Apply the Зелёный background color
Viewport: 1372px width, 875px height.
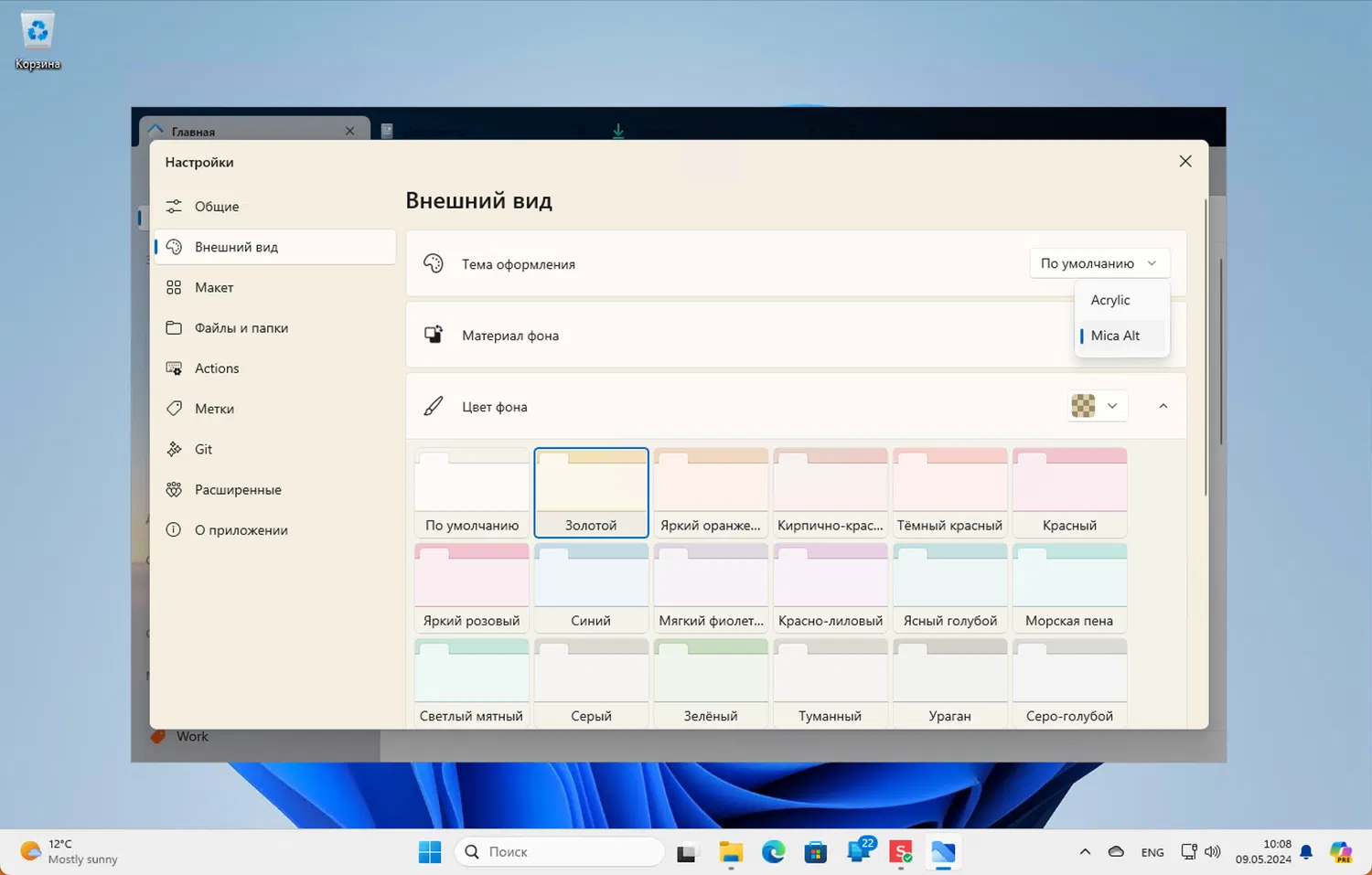point(711,683)
